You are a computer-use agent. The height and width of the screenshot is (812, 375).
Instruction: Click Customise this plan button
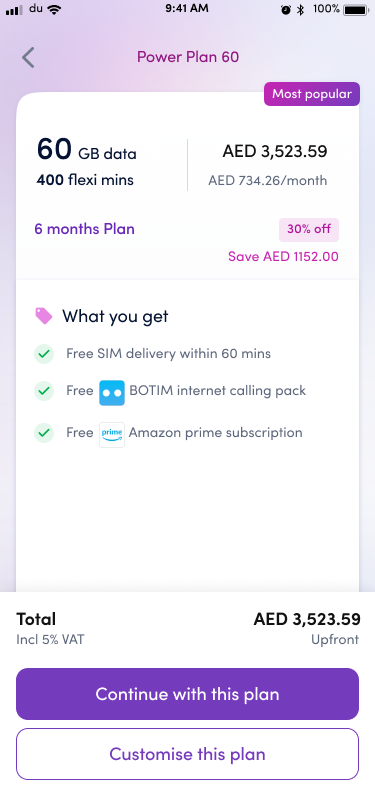[188, 754]
